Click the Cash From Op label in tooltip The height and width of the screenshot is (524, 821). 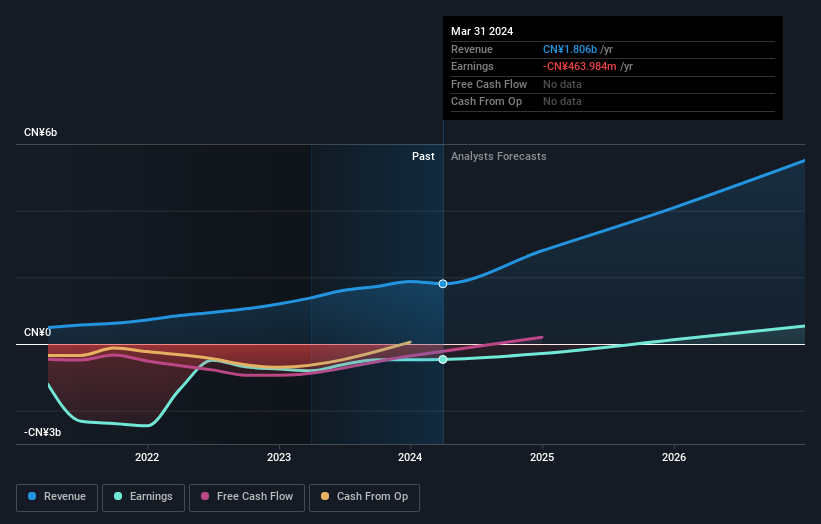coord(486,102)
